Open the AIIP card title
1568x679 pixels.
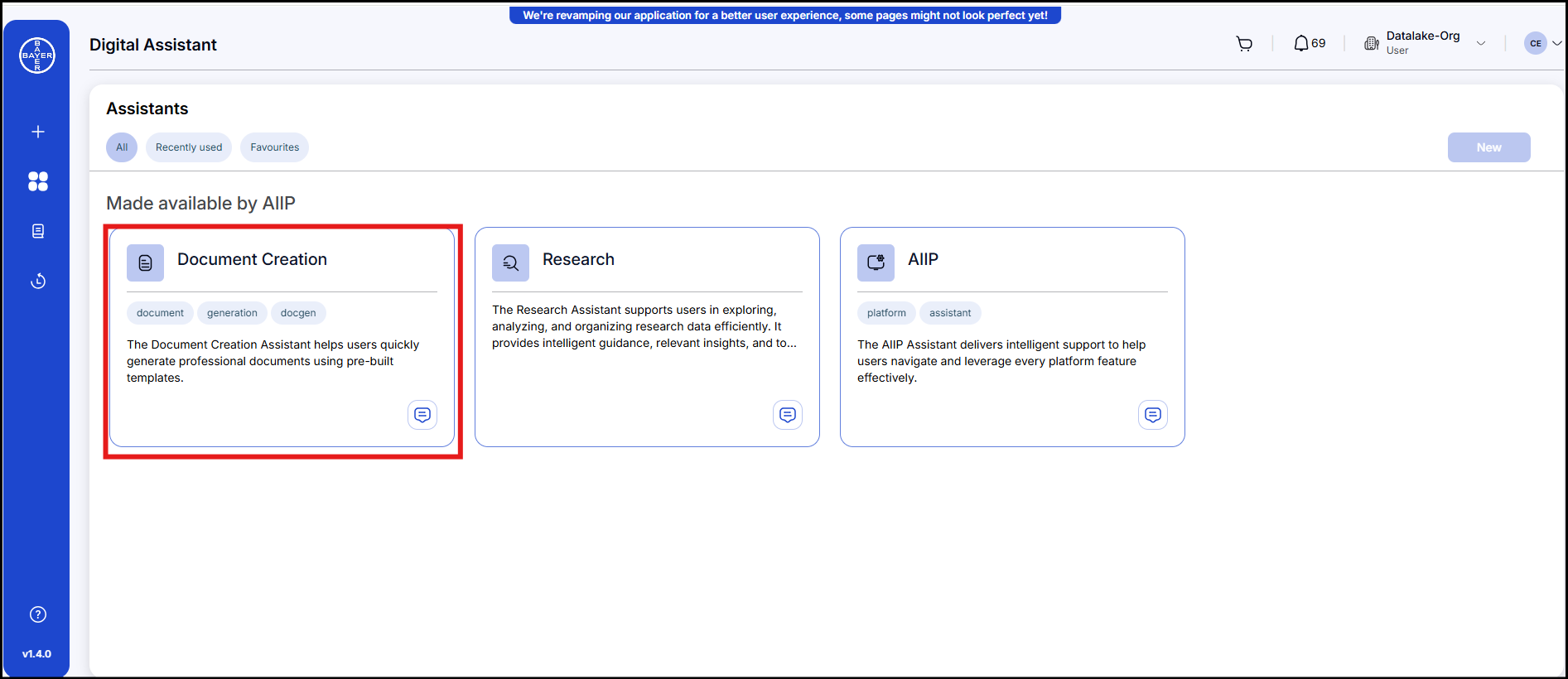point(923,259)
